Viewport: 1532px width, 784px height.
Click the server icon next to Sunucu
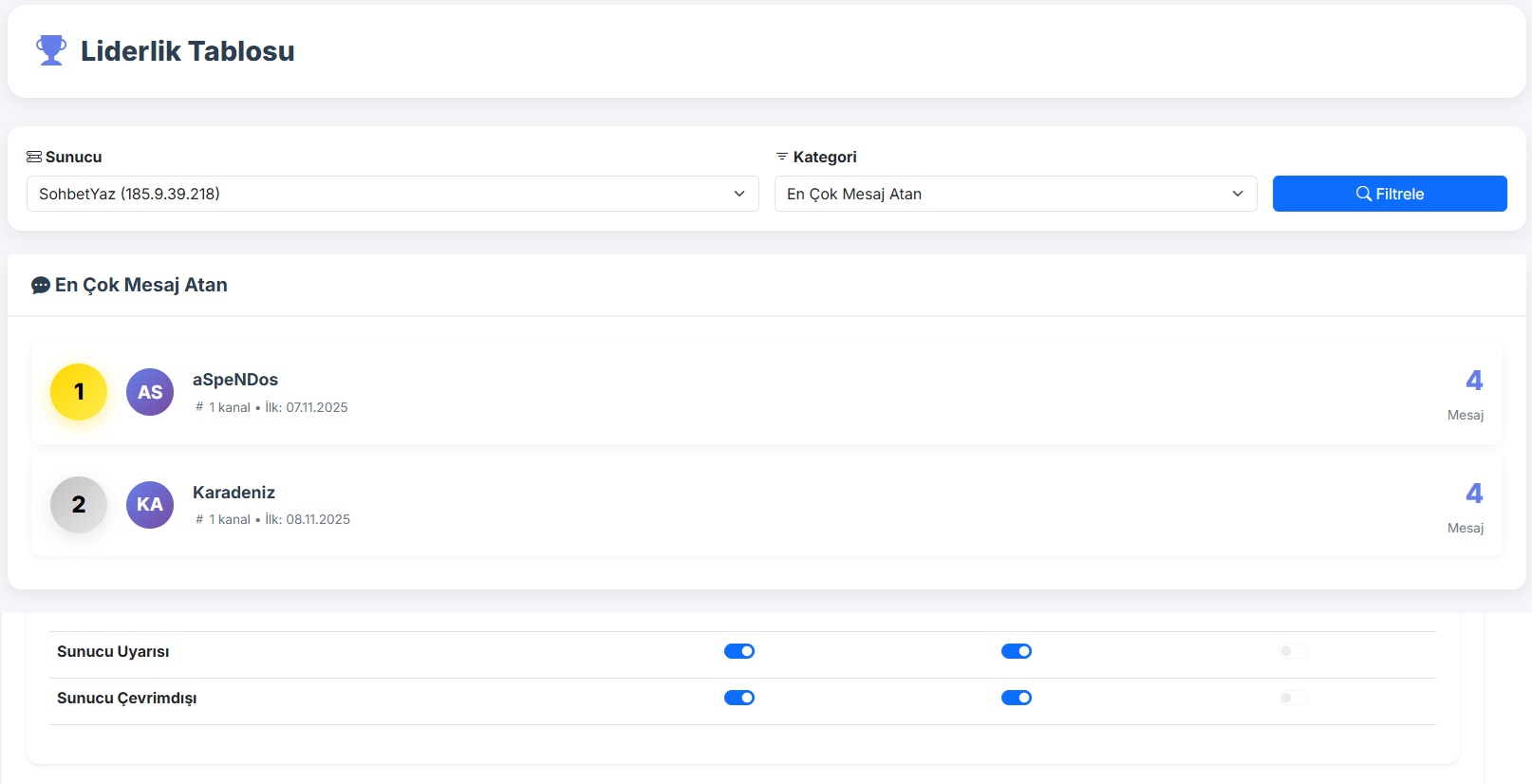pyautogui.click(x=34, y=157)
